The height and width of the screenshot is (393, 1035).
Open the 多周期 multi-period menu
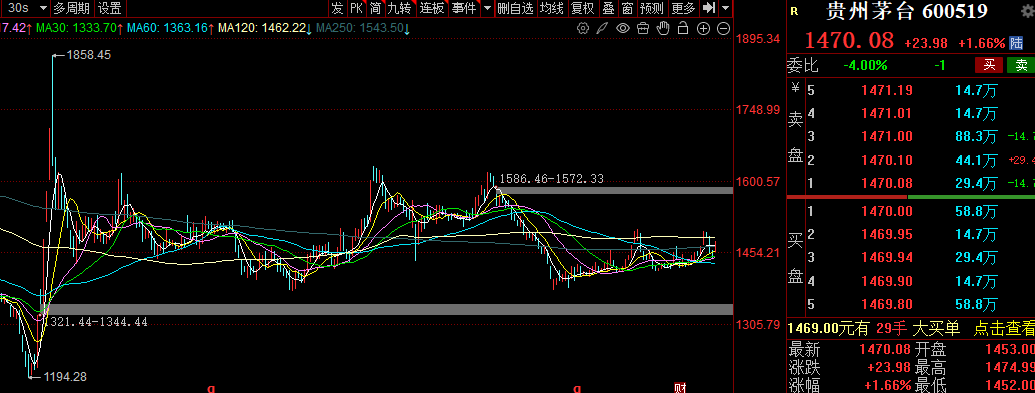(x=71, y=9)
